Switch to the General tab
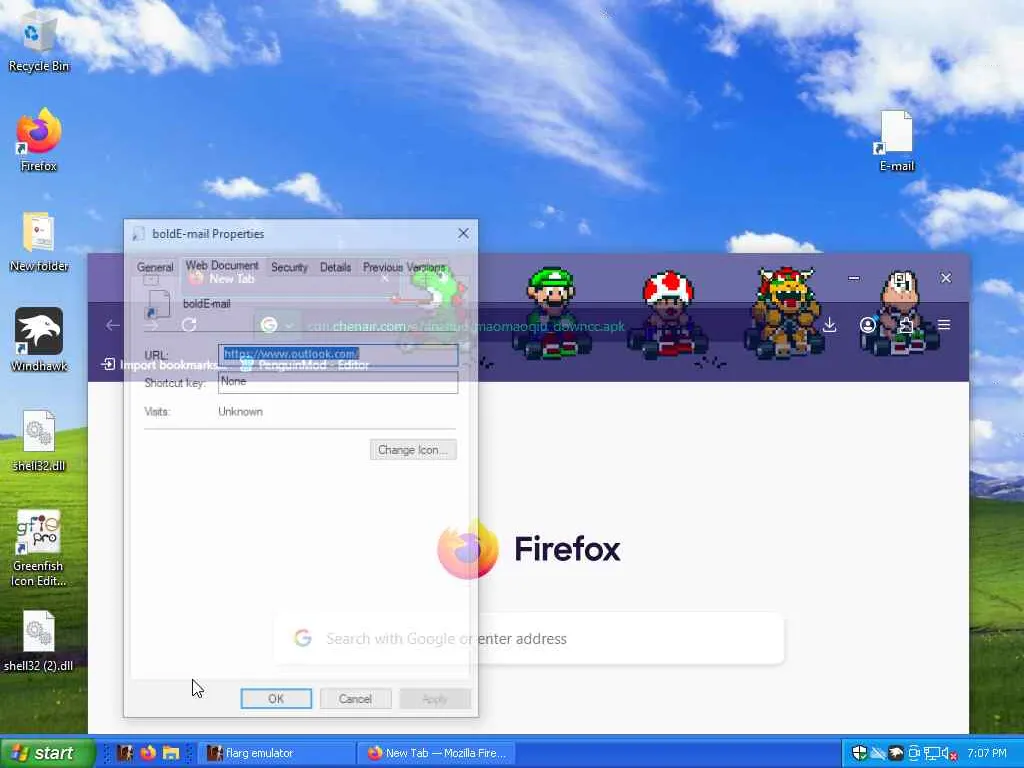This screenshot has height=768, width=1024. (155, 267)
